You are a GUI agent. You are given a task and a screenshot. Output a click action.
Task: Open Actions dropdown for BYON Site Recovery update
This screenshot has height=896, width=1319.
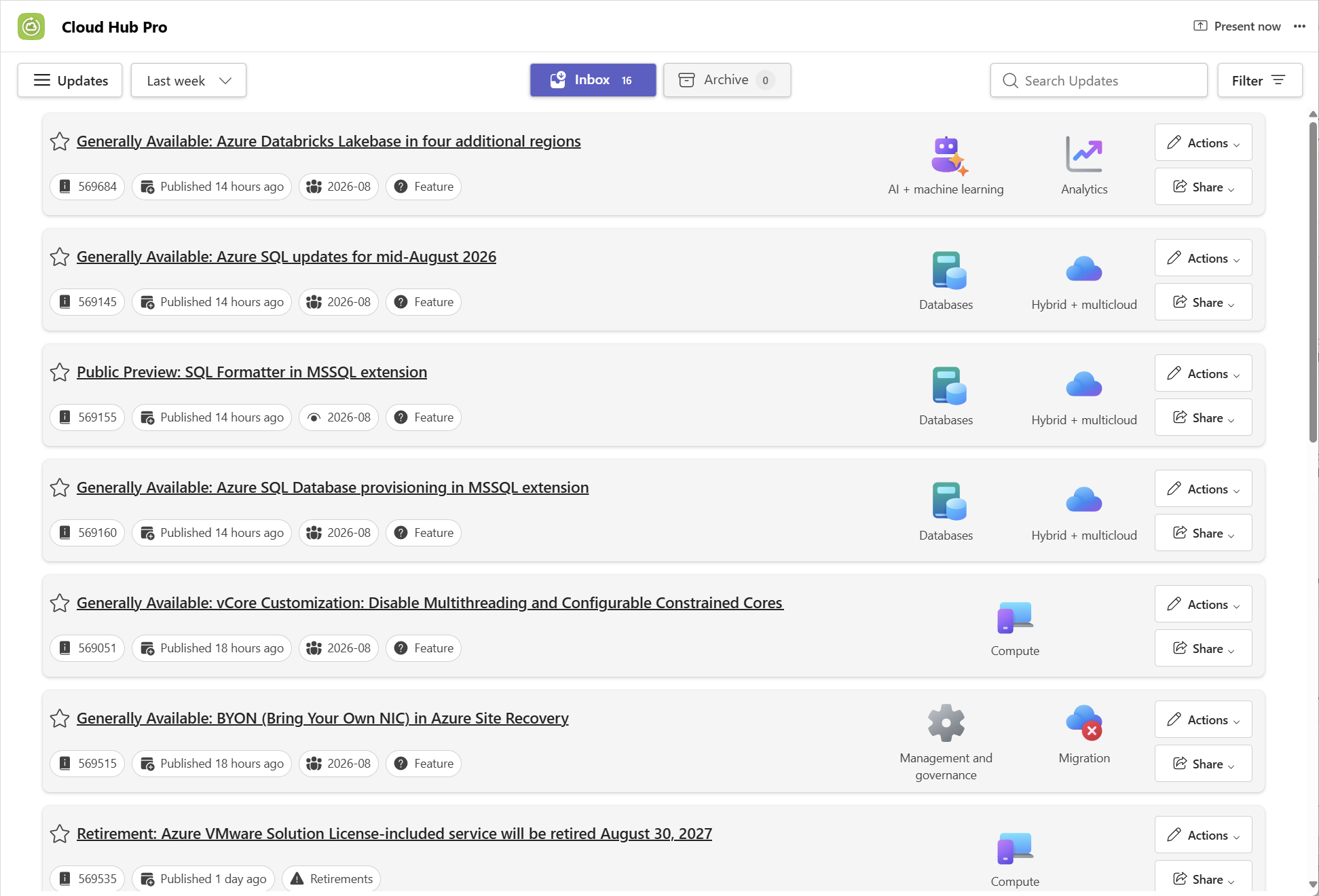1204,720
